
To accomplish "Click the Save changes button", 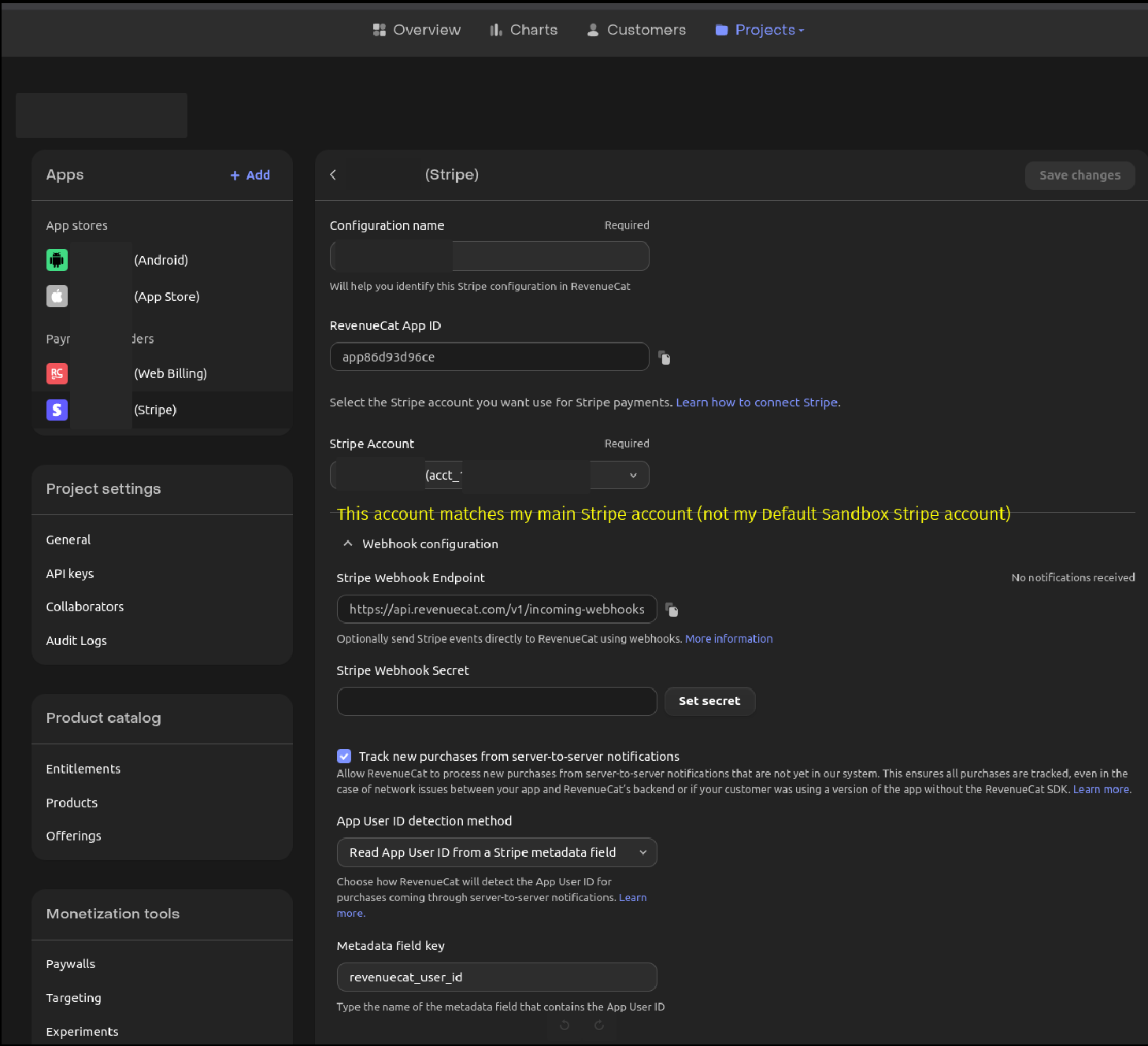I will click(1079, 176).
